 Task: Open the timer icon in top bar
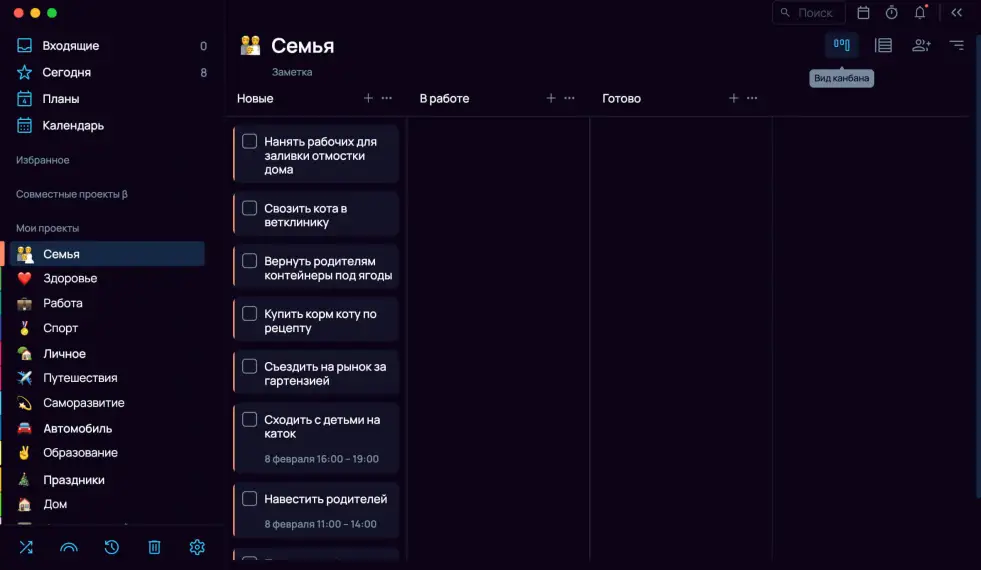(x=892, y=13)
